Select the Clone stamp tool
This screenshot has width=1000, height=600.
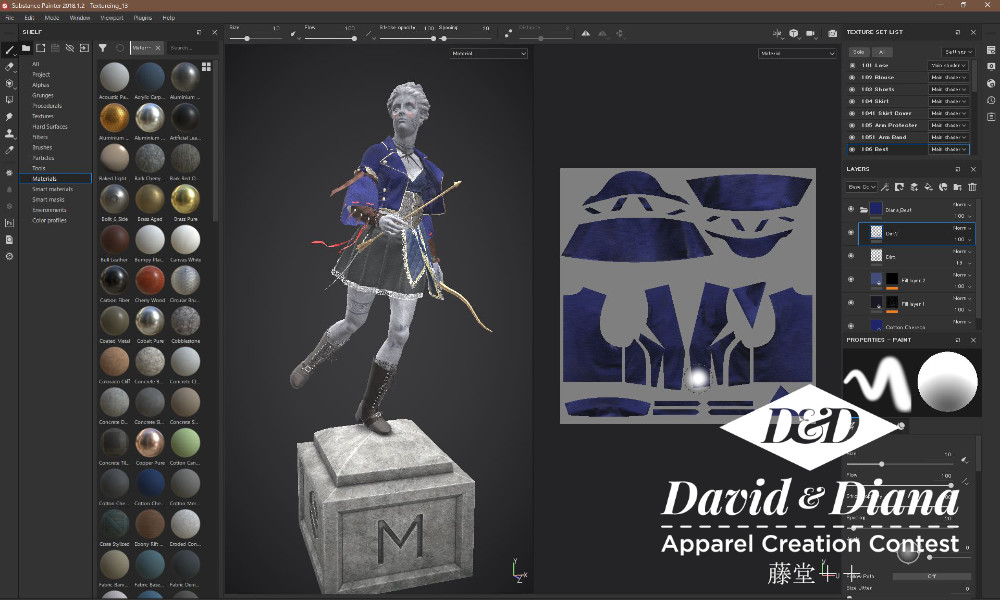point(9,133)
